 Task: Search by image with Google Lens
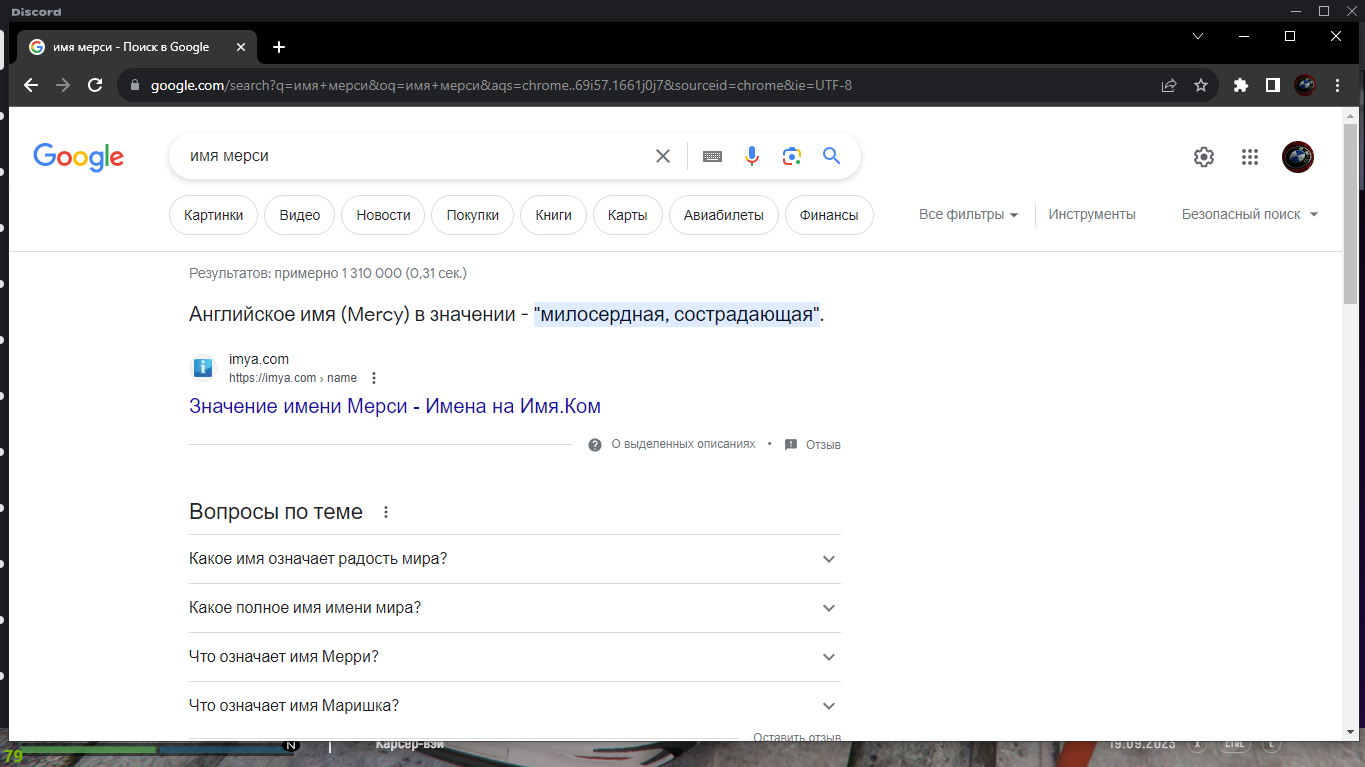792,156
